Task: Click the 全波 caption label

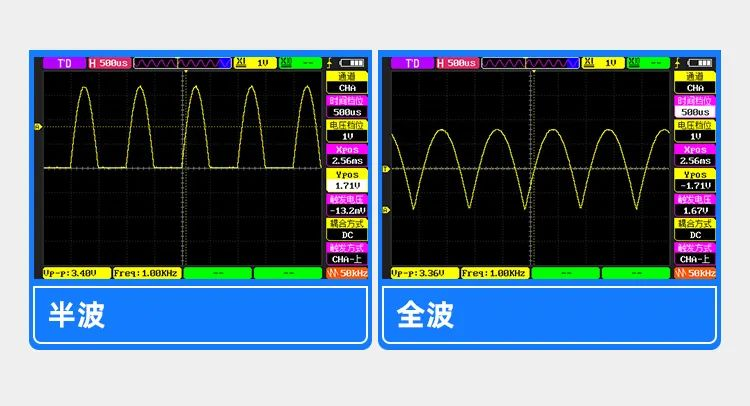Action: tap(425, 315)
